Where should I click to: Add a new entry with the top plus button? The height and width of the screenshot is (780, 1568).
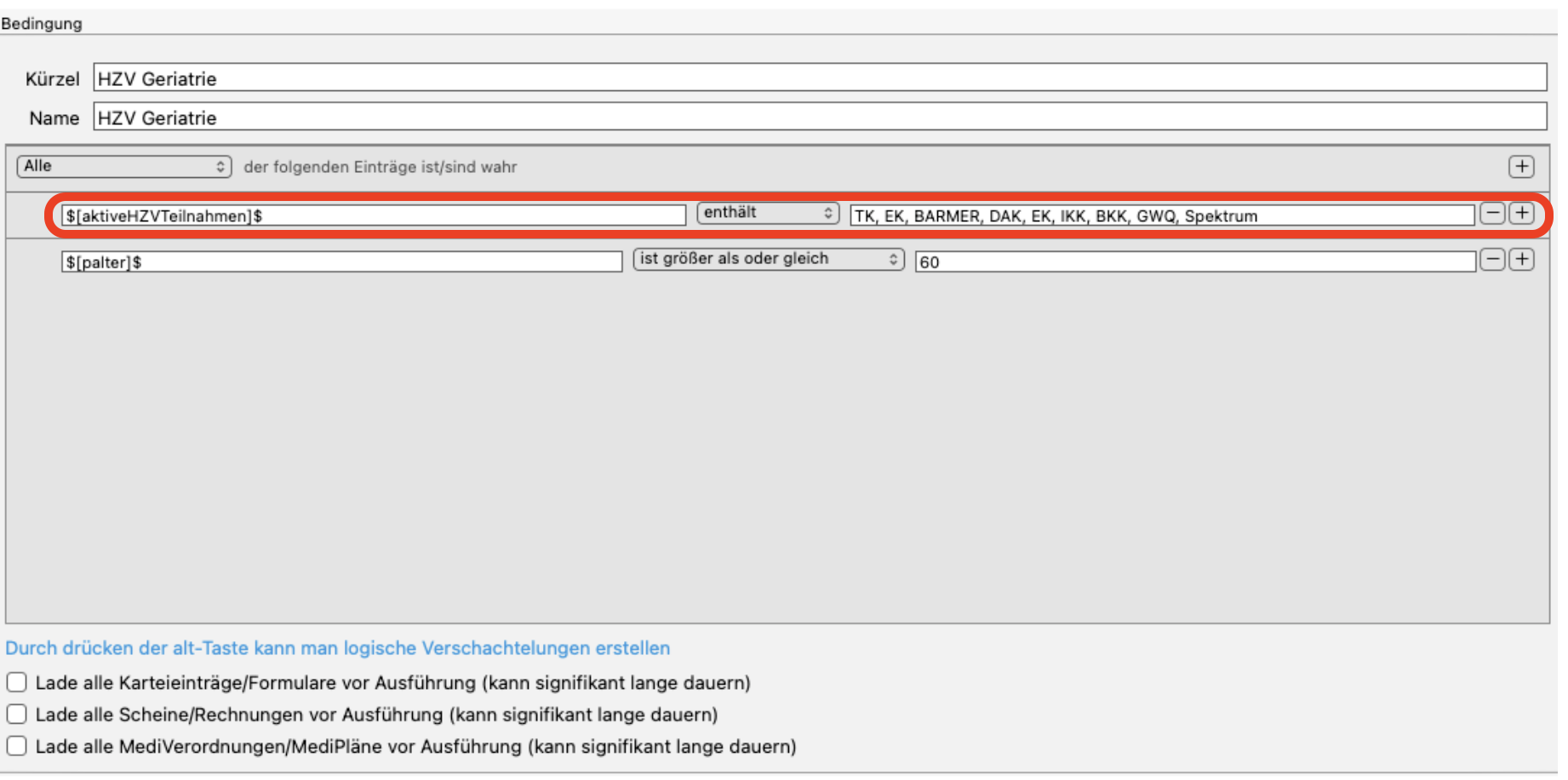[1521, 167]
